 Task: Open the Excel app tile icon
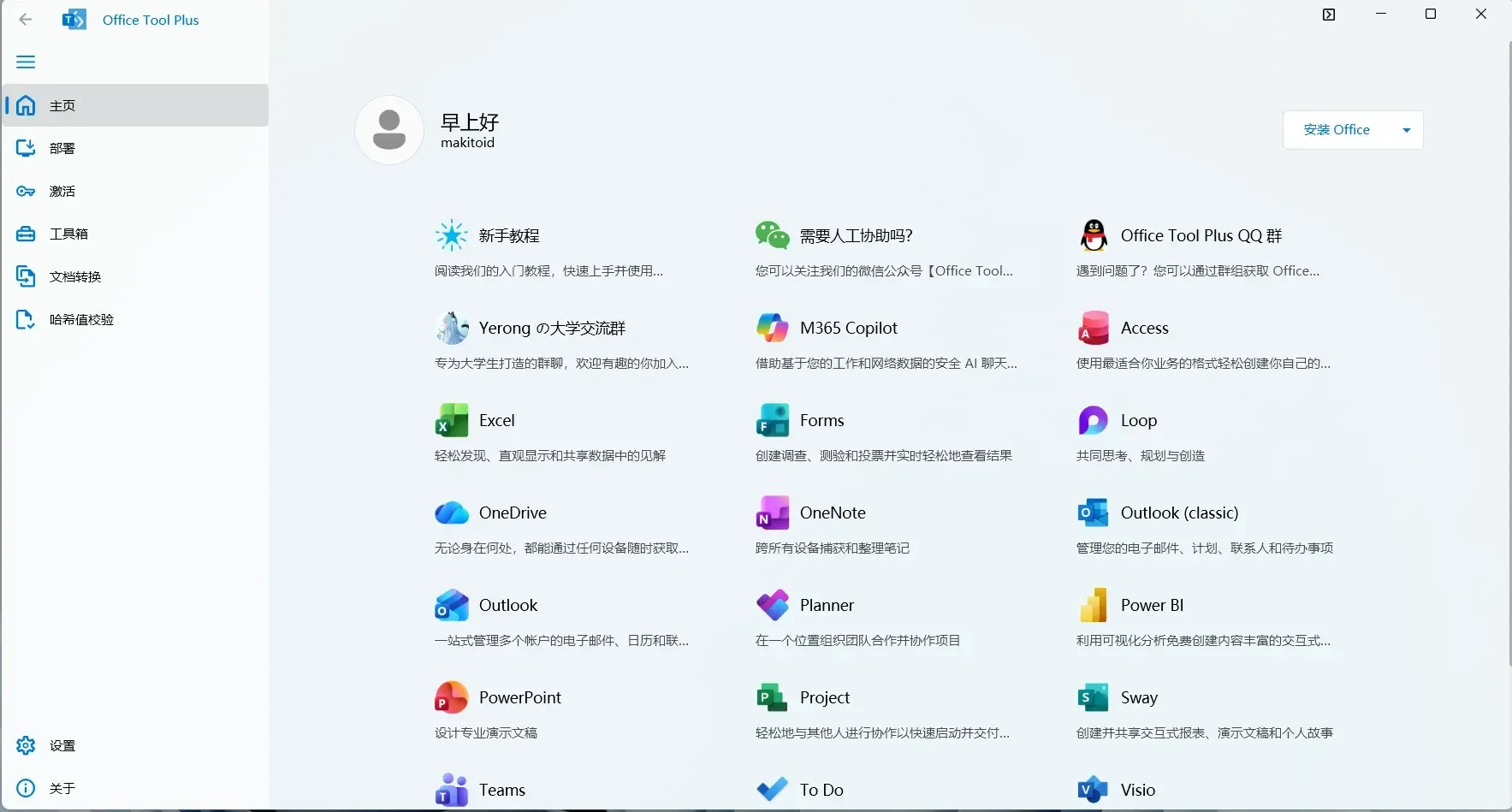(452, 420)
